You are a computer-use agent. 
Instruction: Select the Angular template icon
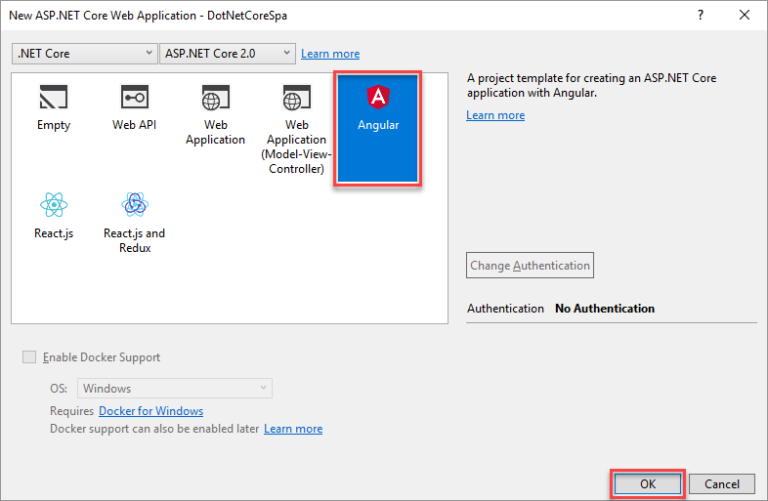(378, 98)
